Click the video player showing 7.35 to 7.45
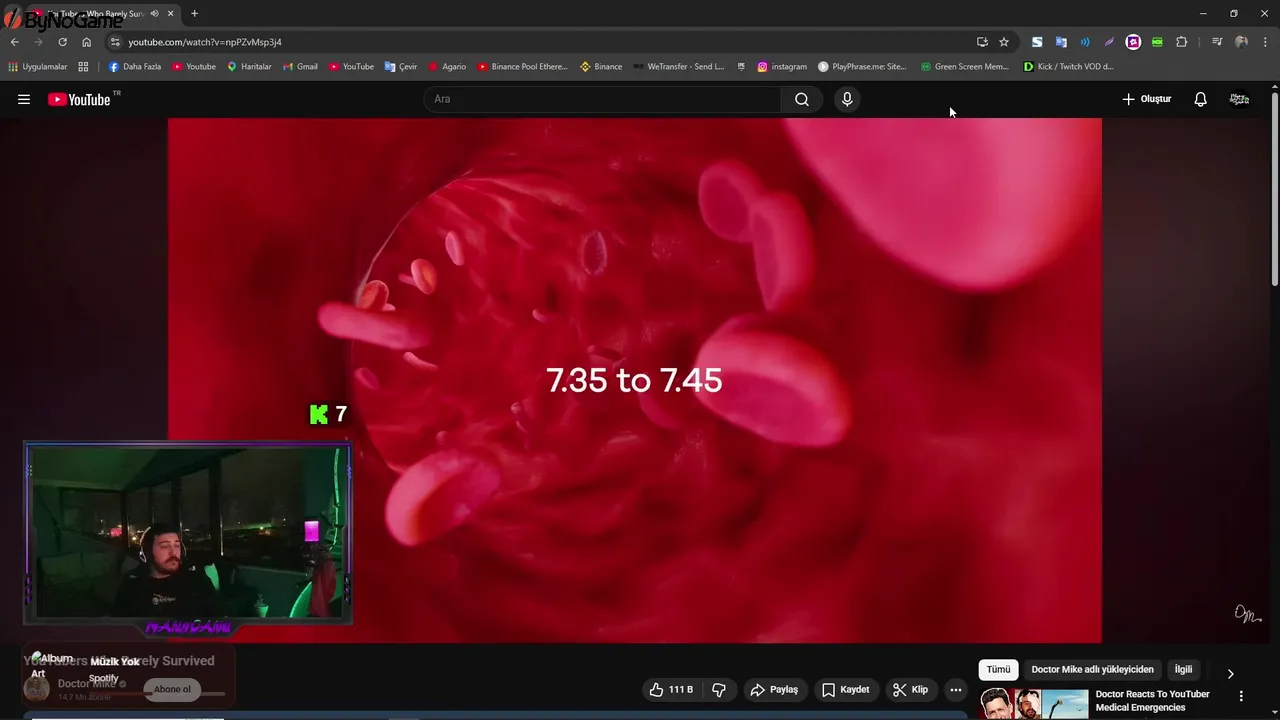1280x720 pixels. pos(635,380)
